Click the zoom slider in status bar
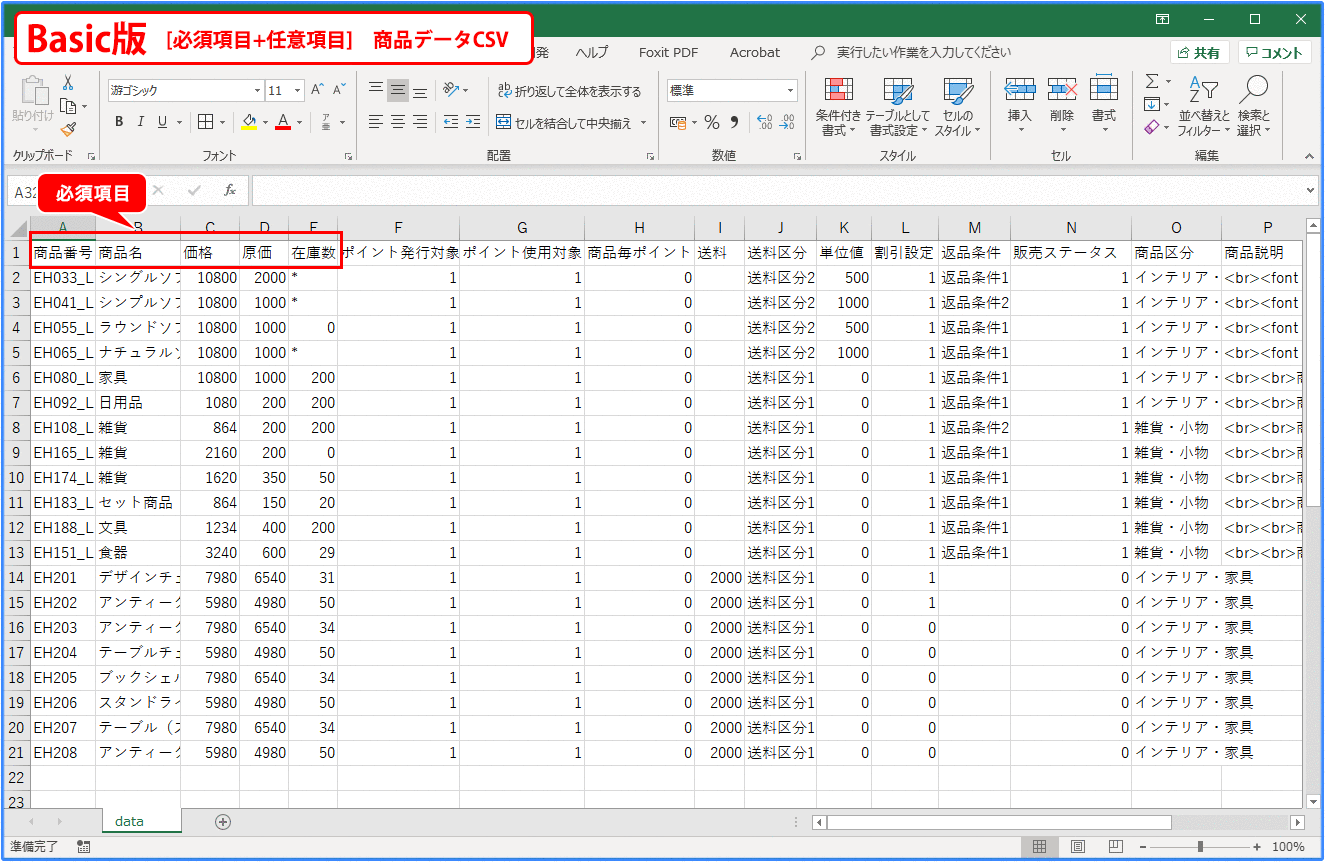The width and height of the screenshot is (1325, 862). click(1200, 847)
